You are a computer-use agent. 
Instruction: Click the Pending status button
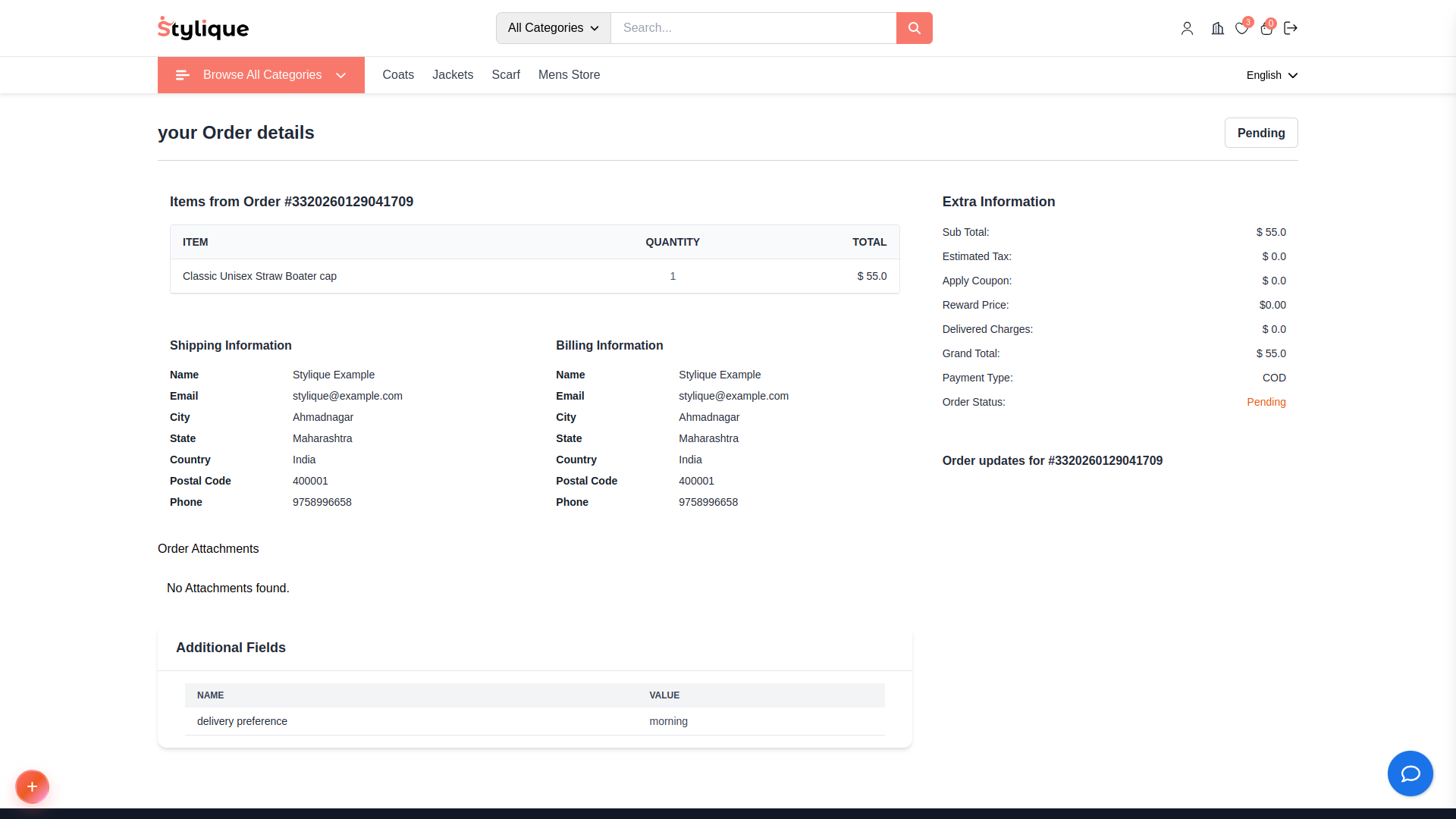1260,133
